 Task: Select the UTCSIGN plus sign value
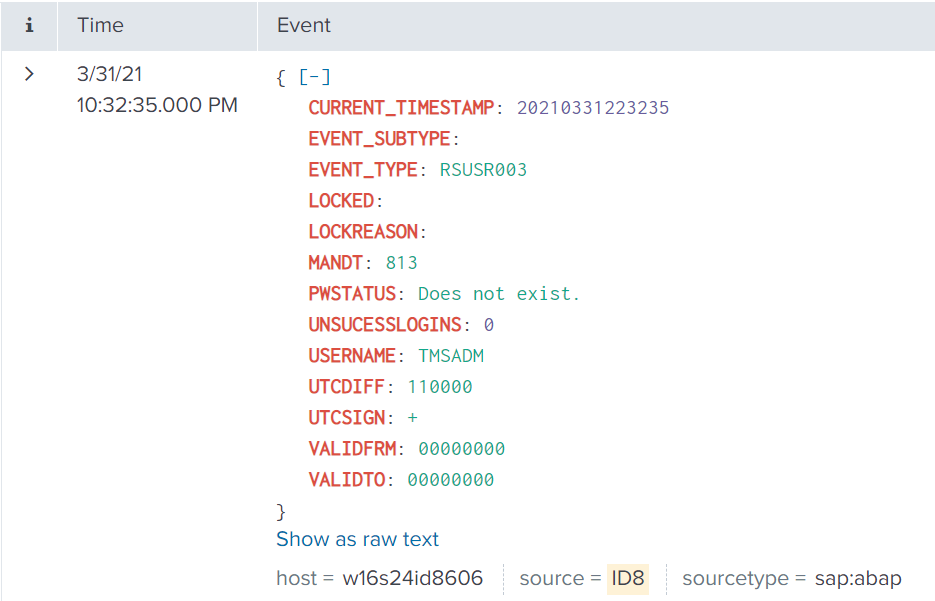click(x=413, y=418)
